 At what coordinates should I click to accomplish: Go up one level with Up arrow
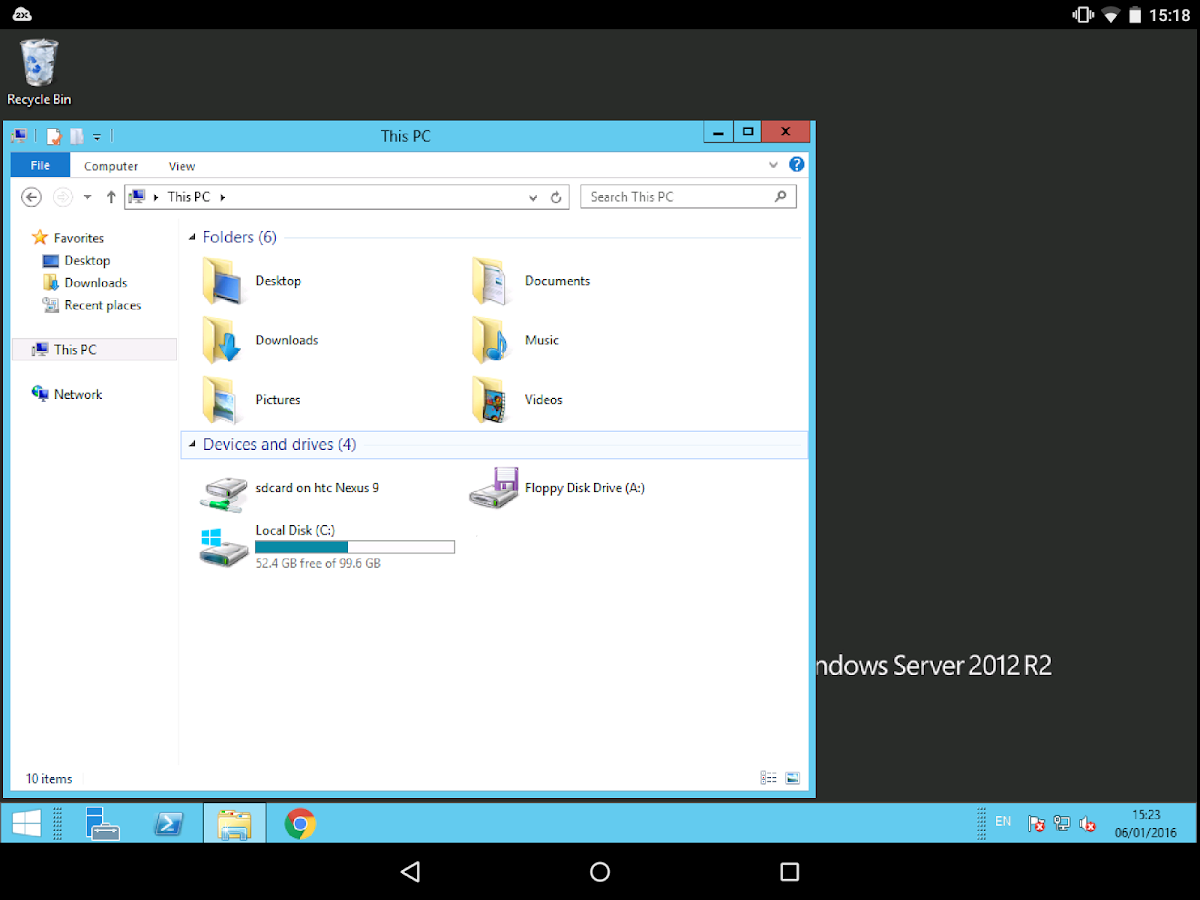[111, 197]
